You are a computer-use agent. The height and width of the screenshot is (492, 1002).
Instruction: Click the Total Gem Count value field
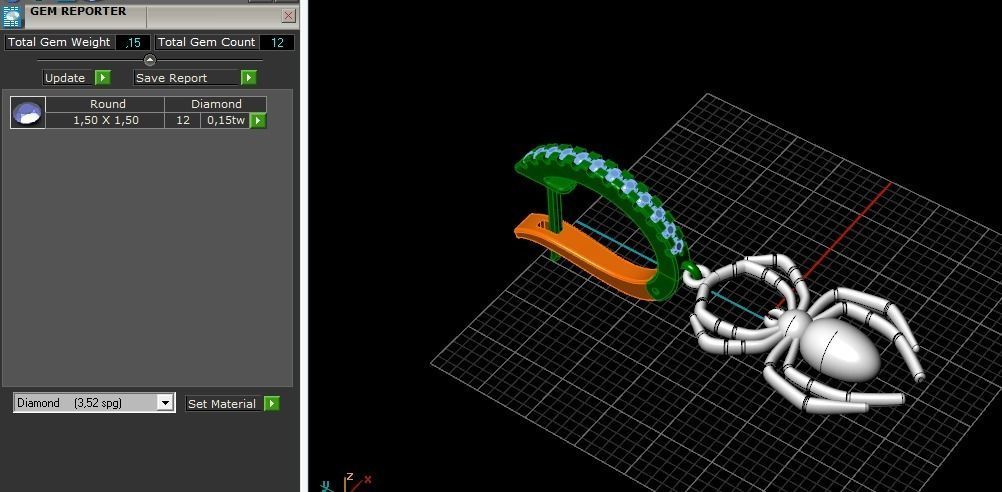pyautogui.click(x=277, y=43)
